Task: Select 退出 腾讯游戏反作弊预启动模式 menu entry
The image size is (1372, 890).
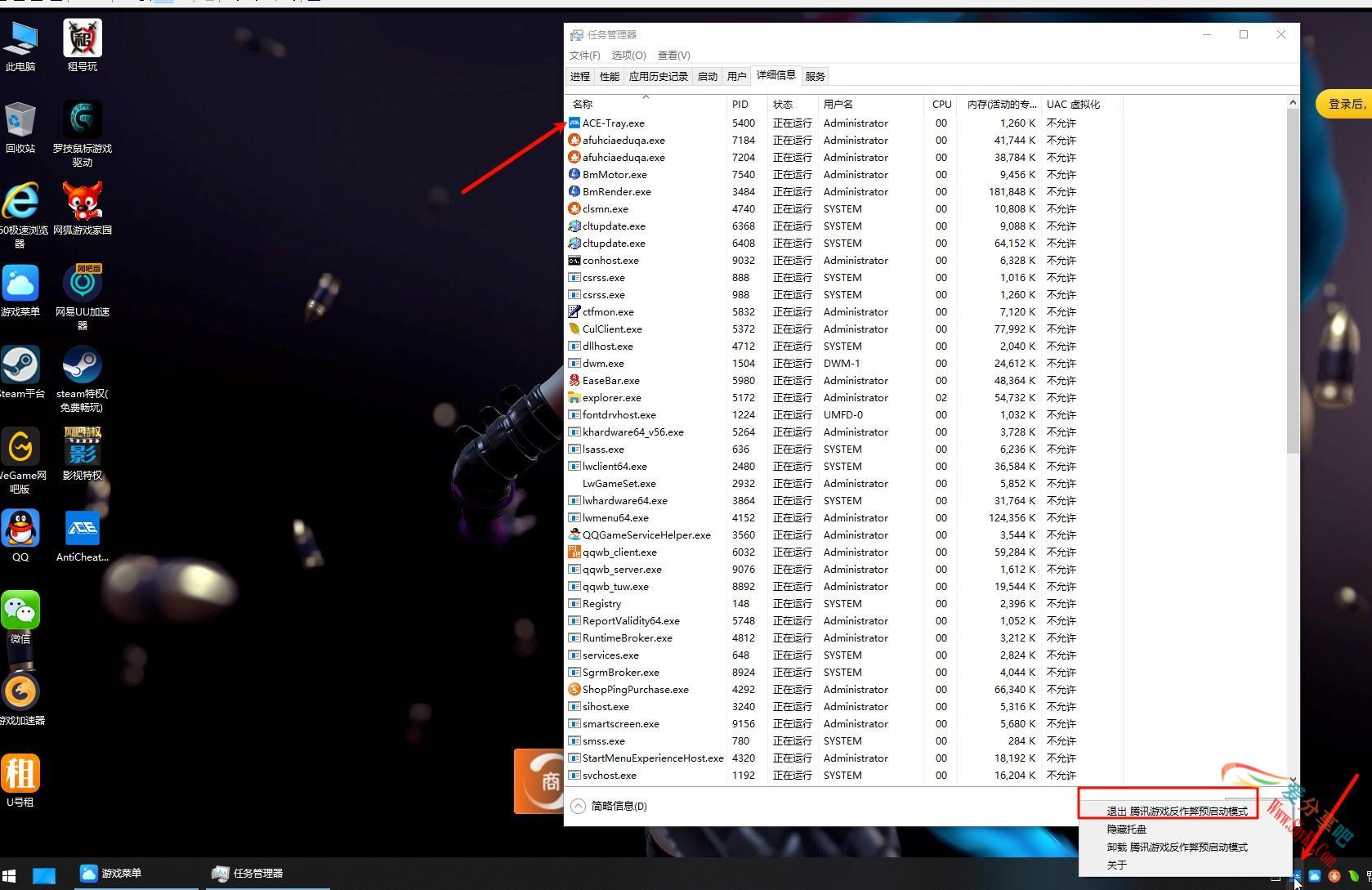Action: pyautogui.click(x=1176, y=812)
